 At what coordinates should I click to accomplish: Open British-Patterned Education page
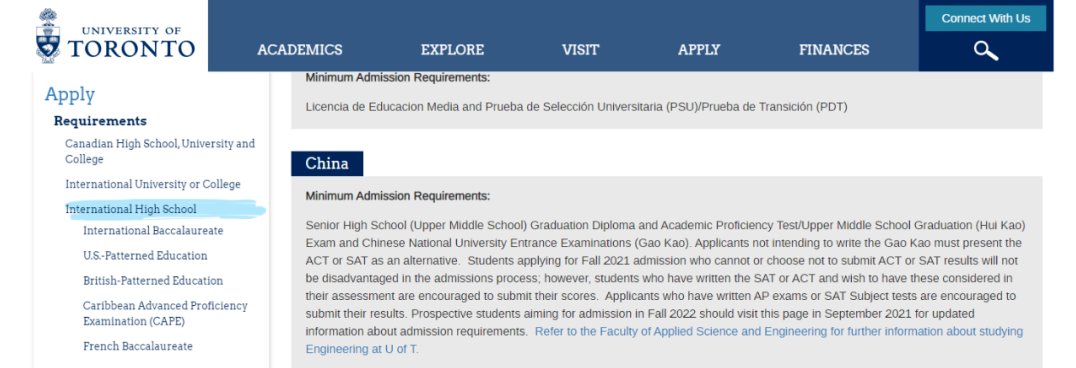pos(153,280)
